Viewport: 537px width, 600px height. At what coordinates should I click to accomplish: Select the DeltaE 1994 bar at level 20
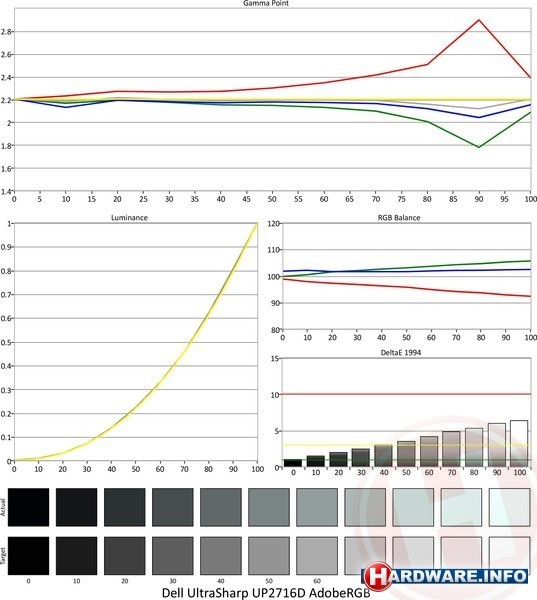click(338, 460)
